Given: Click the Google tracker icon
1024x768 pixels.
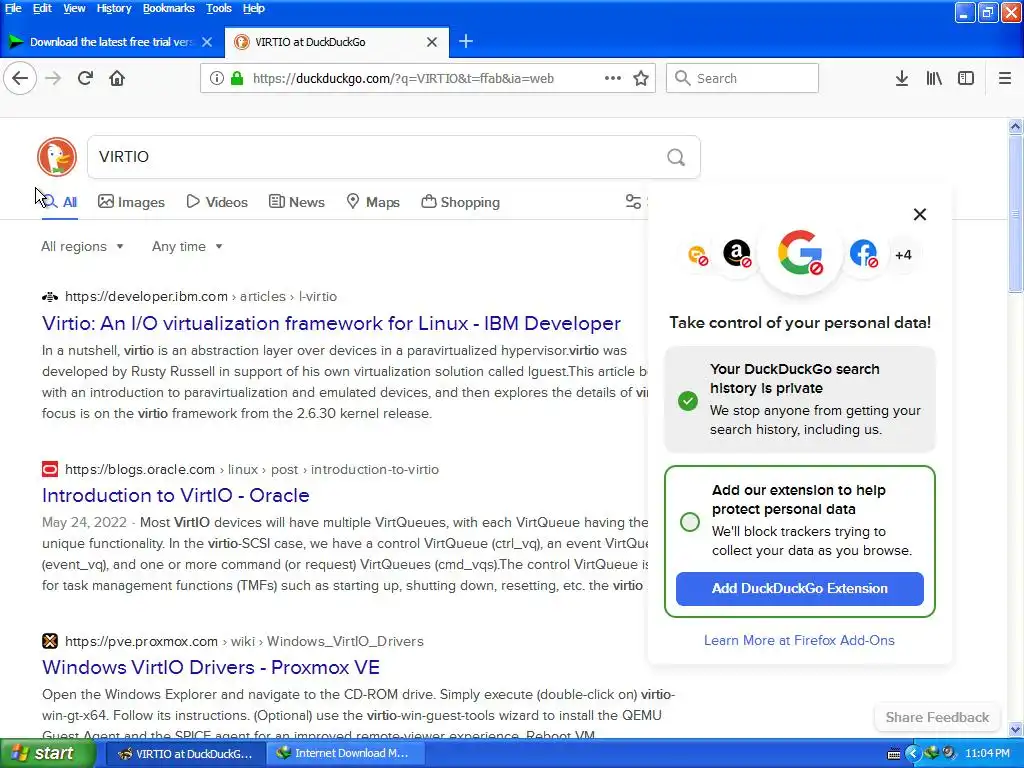Looking at the screenshot, I should (x=801, y=252).
